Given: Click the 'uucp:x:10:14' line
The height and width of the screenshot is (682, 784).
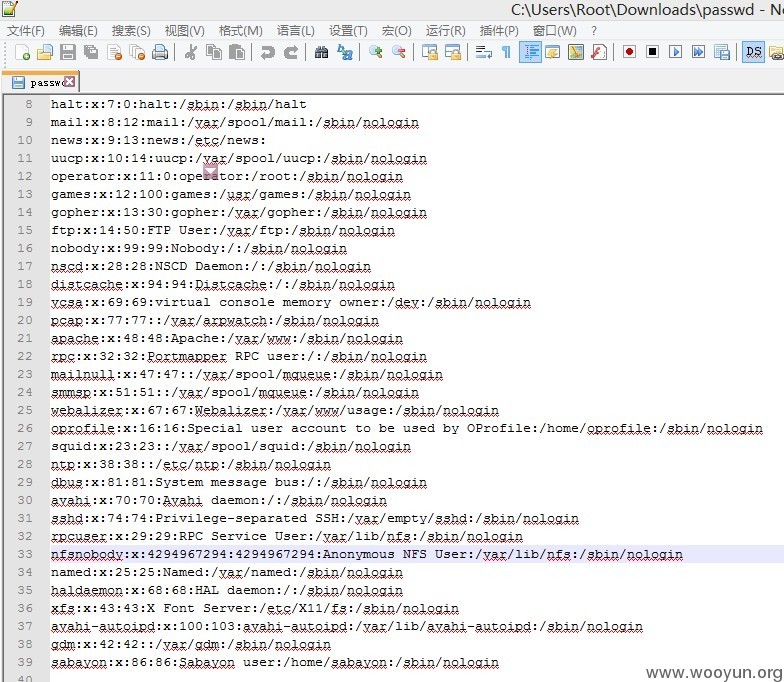Looking at the screenshot, I should (x=239, y=158).
